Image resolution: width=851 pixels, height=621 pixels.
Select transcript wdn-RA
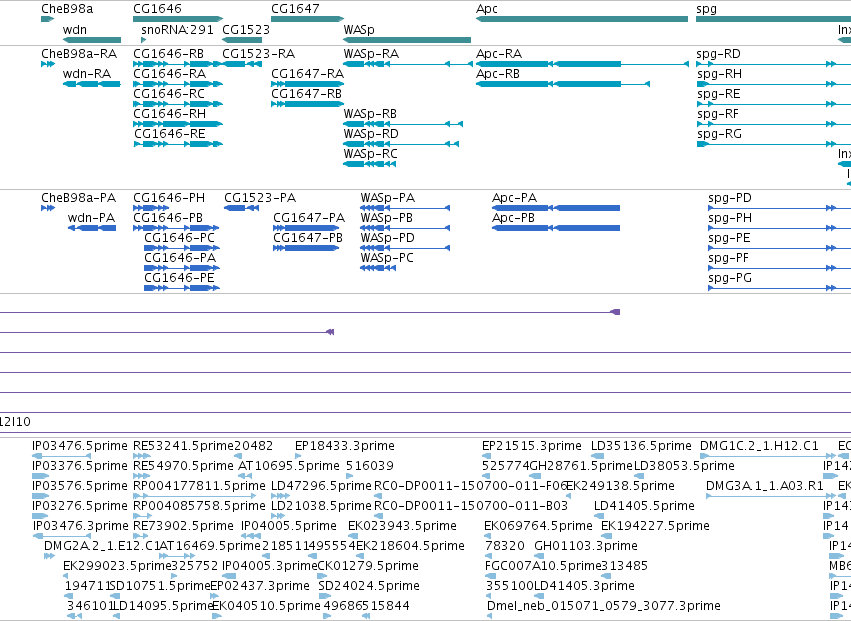coord(86,74)
